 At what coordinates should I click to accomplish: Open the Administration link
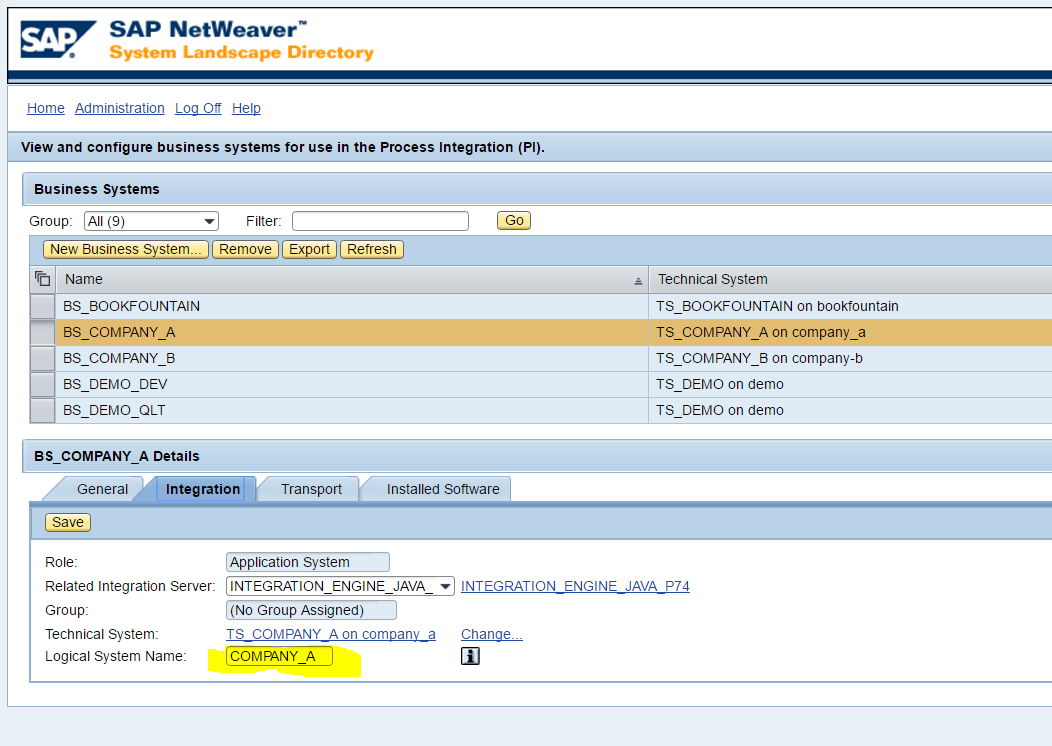(119, 108)
